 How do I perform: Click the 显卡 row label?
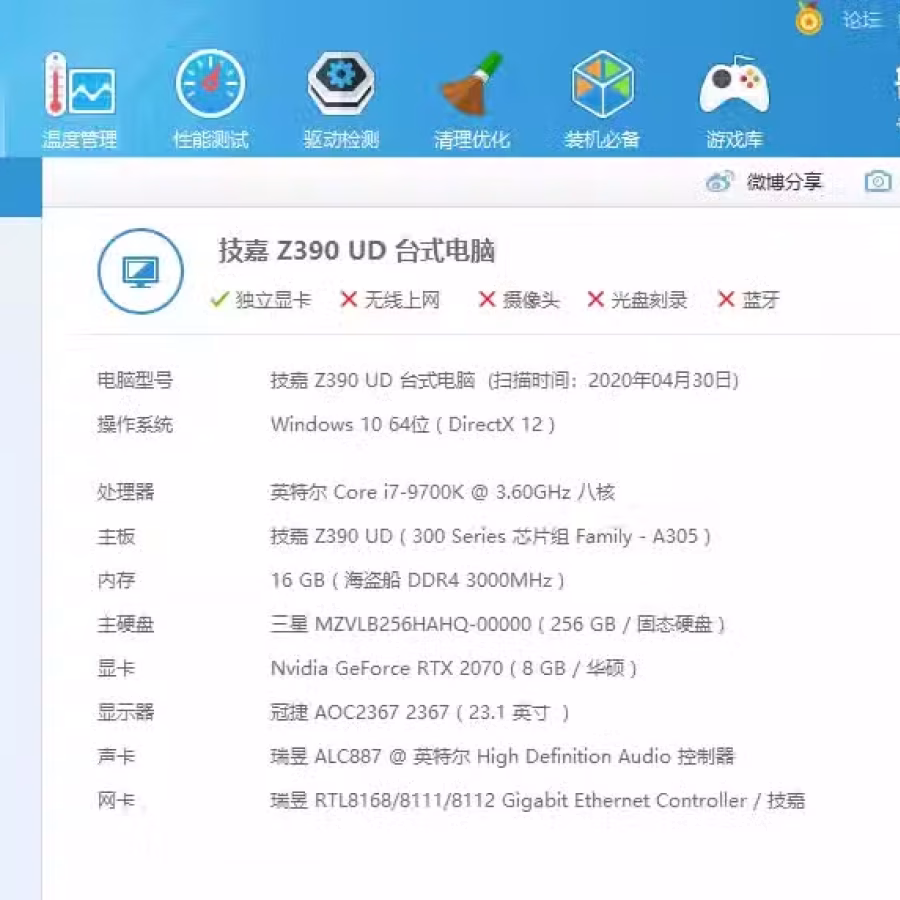point(117,669)
